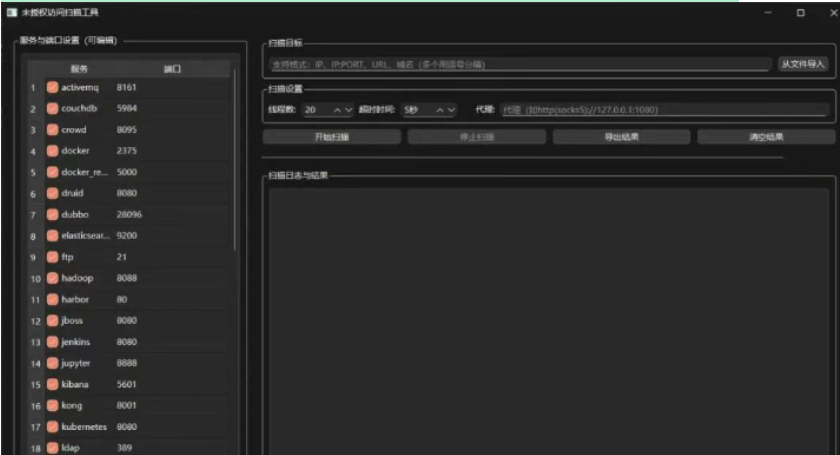840x455 pixels.
Task: Disable the jenkins checkbox
Action: coord(52,342)
